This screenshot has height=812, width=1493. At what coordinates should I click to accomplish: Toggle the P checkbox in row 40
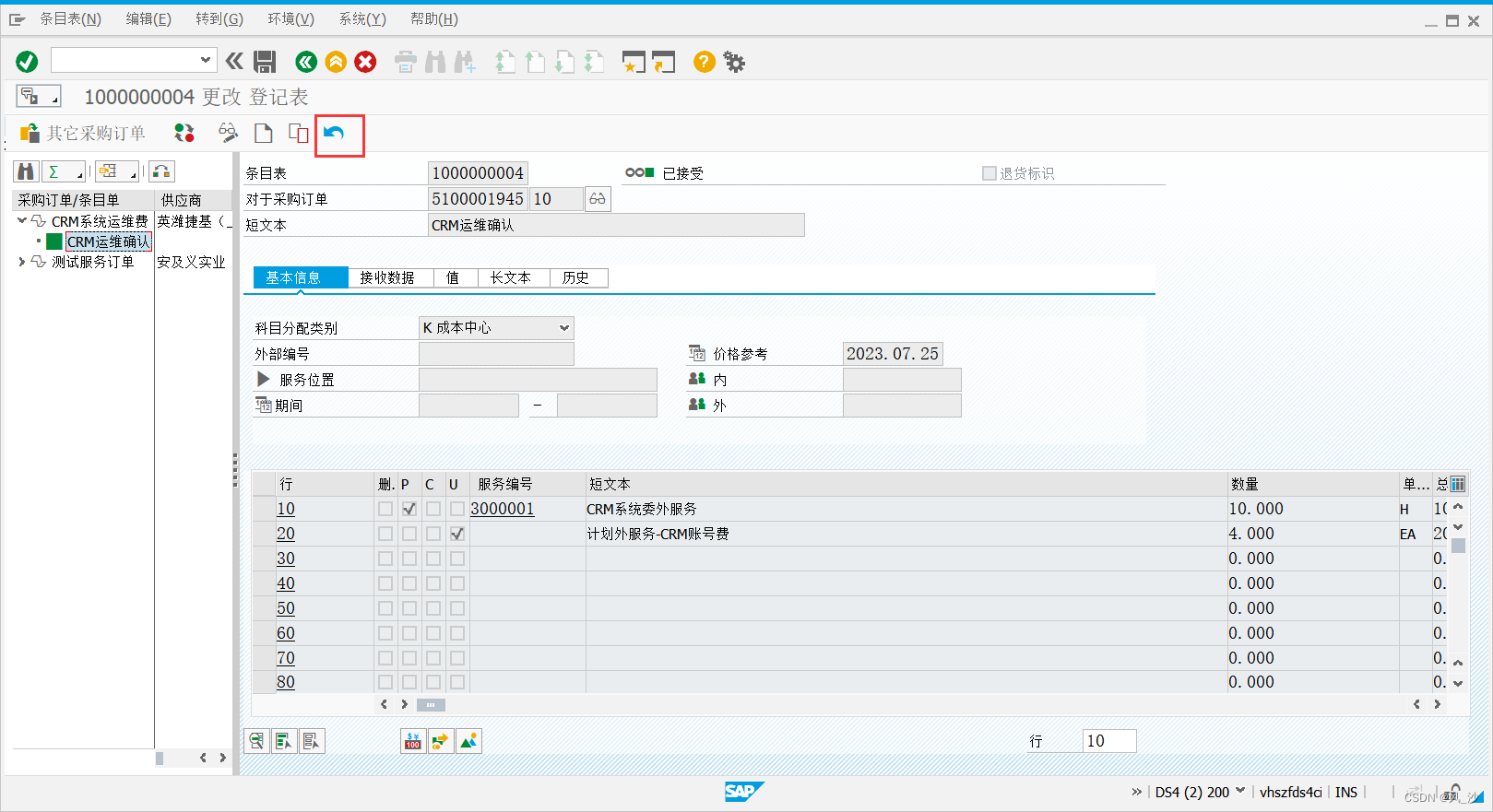409,583
